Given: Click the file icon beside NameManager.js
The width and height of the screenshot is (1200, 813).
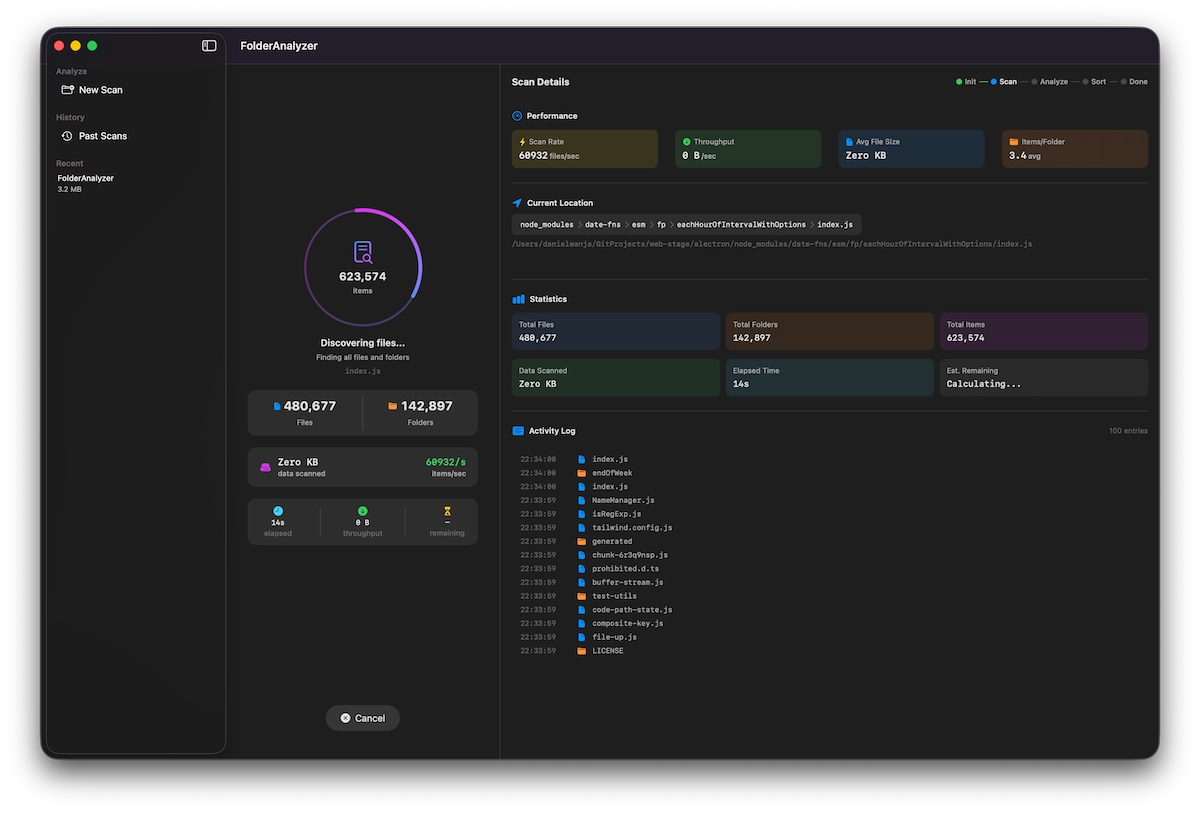Looking at the screenshot, I should point(581,500).
